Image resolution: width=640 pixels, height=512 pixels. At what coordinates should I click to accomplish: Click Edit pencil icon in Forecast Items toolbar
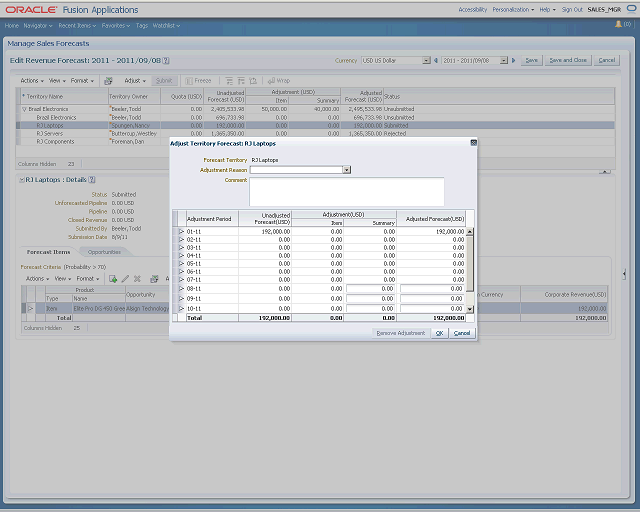pos(125,279)
